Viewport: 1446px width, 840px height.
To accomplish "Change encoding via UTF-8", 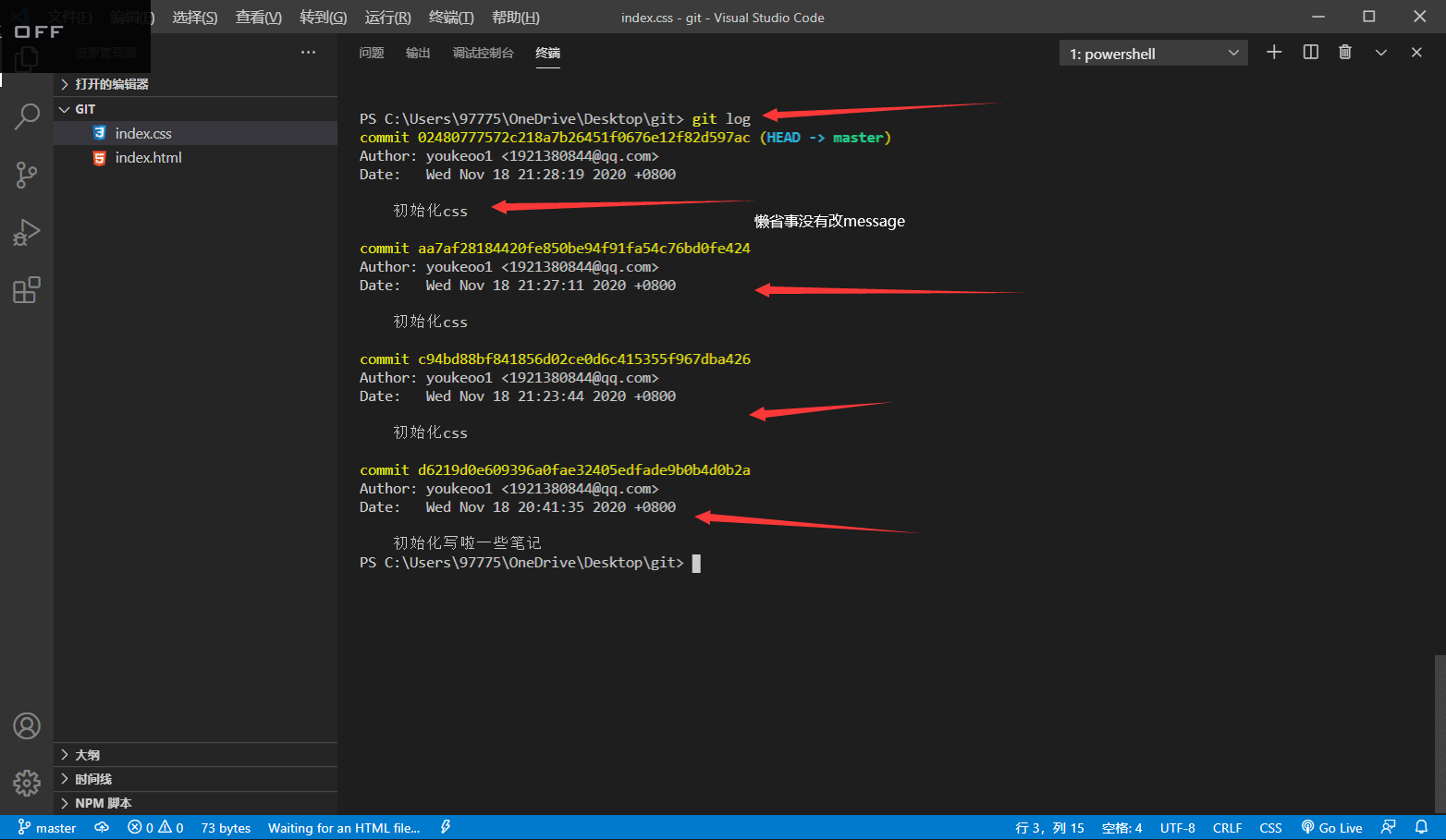I will coord(1178,828).
